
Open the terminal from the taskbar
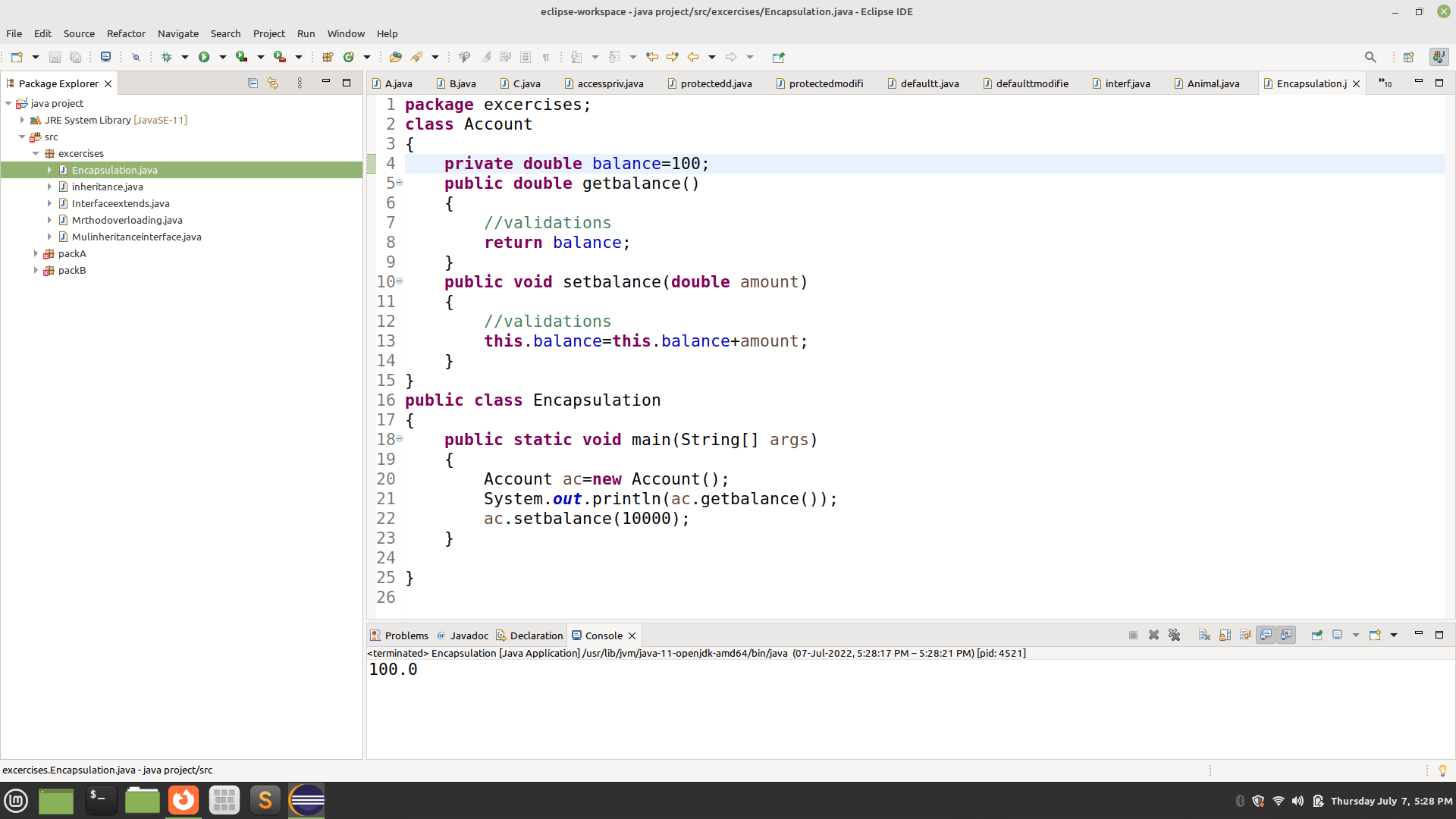[100, 800]
